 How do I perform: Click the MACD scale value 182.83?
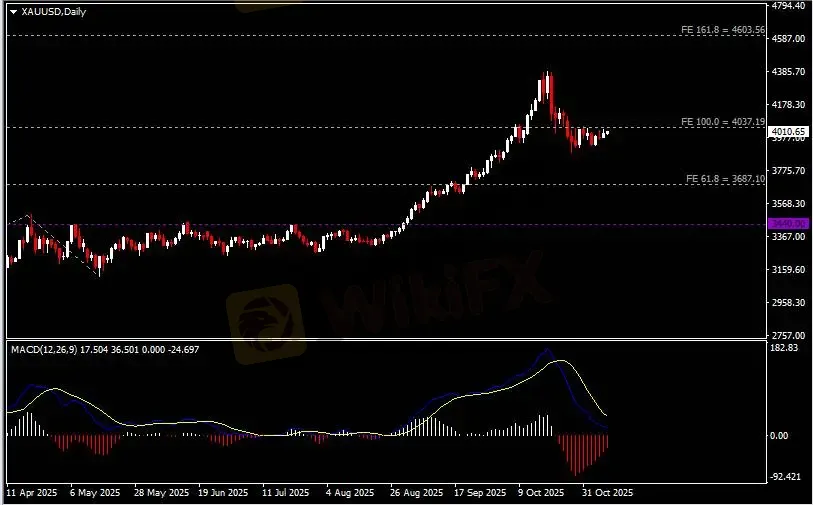click(784, 348)
